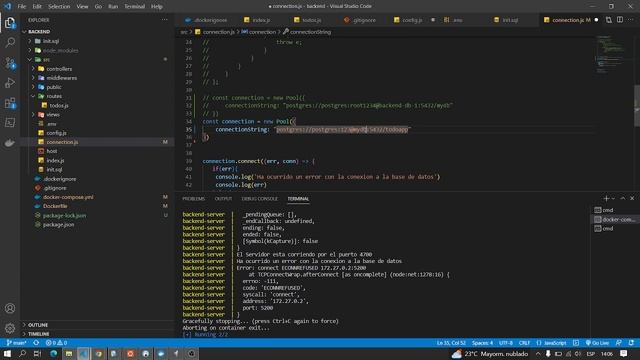Open todos.js under routes folder

click(x=59, y=105)
